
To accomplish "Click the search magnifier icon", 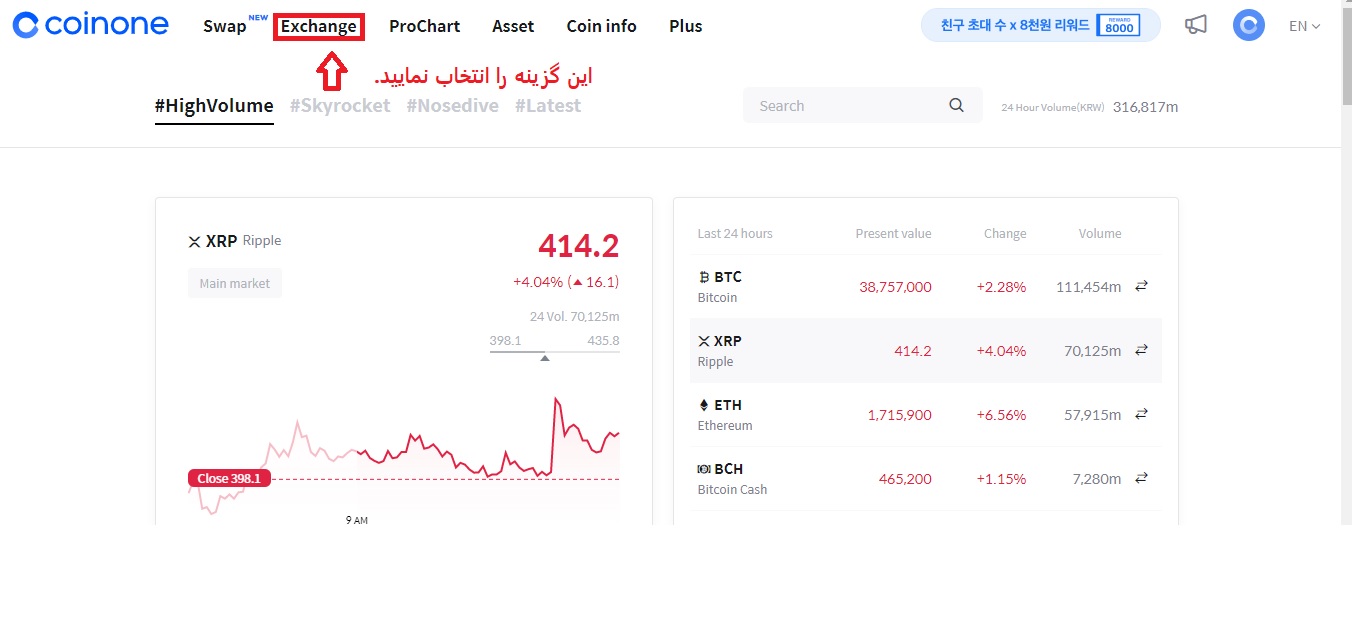I will [957, 105].
